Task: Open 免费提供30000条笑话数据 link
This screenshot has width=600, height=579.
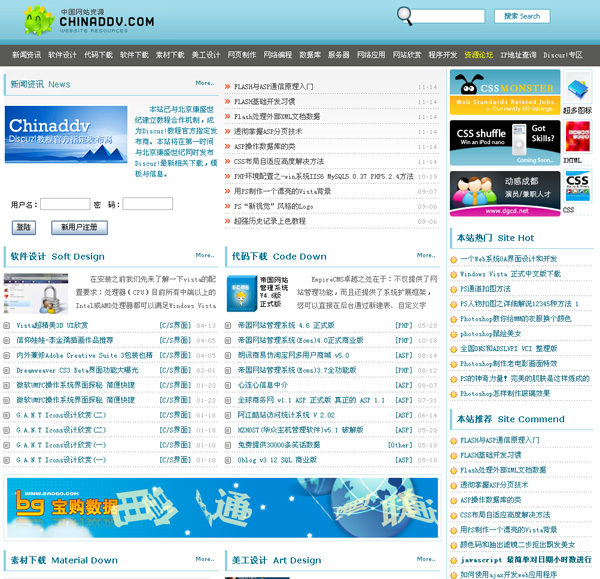Action: tap(279, 445)
